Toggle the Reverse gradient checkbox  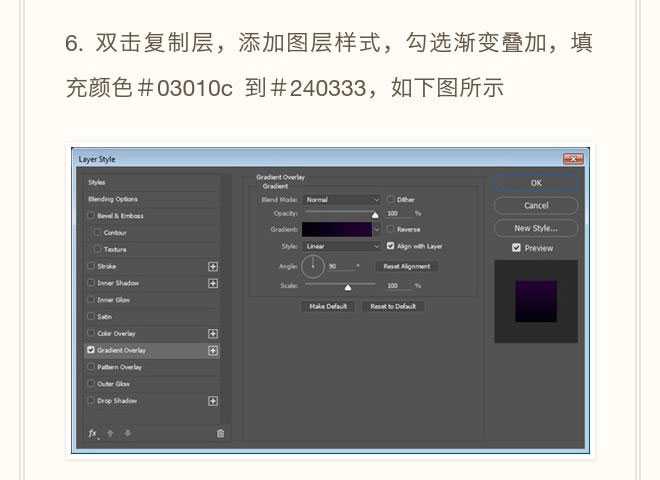[x=390, y=229]
